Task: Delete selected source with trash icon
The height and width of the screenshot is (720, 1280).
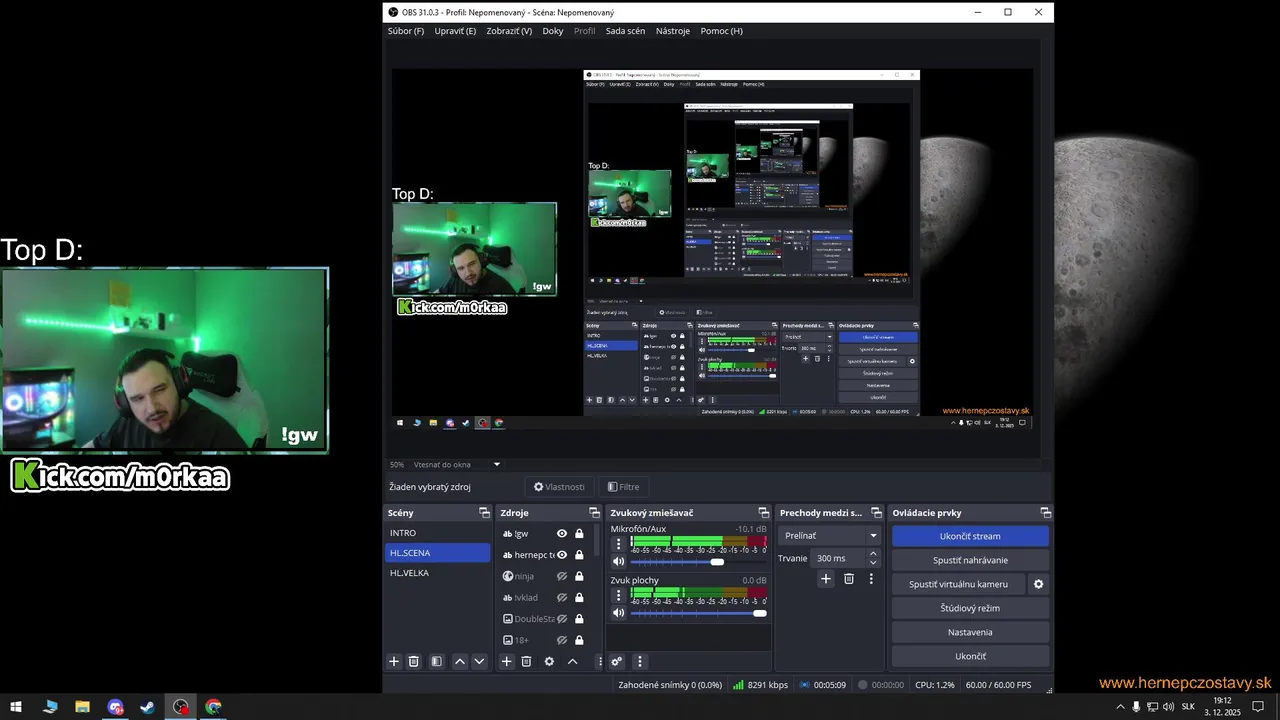Action: click(527, 661)
